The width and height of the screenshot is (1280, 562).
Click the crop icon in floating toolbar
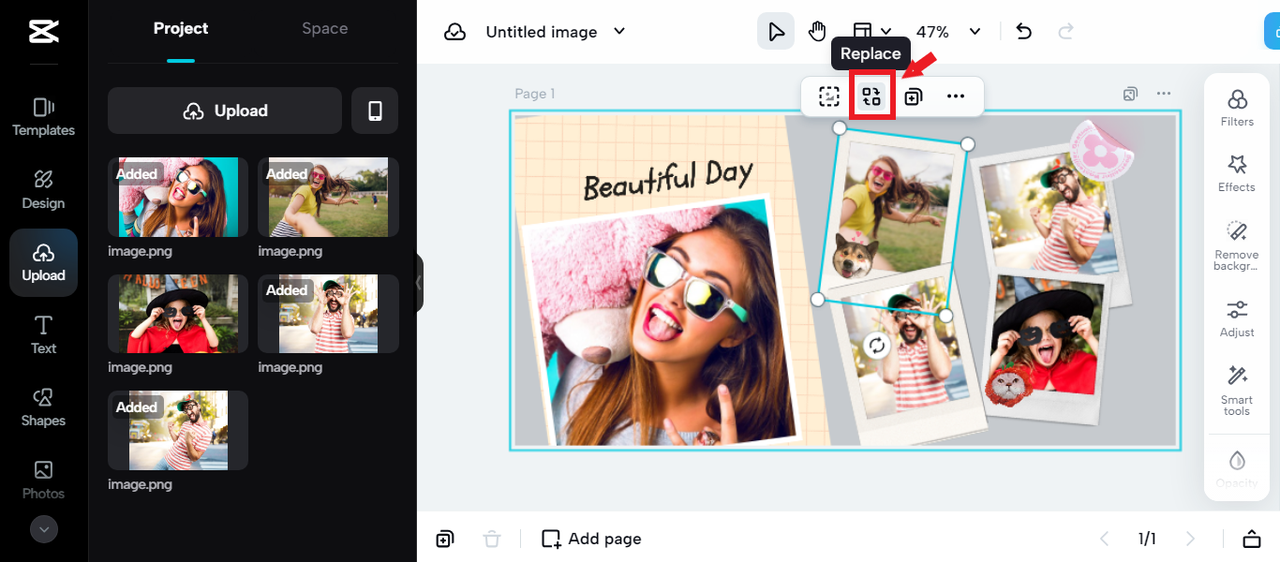pyautogui.click(x=829, y=97)
